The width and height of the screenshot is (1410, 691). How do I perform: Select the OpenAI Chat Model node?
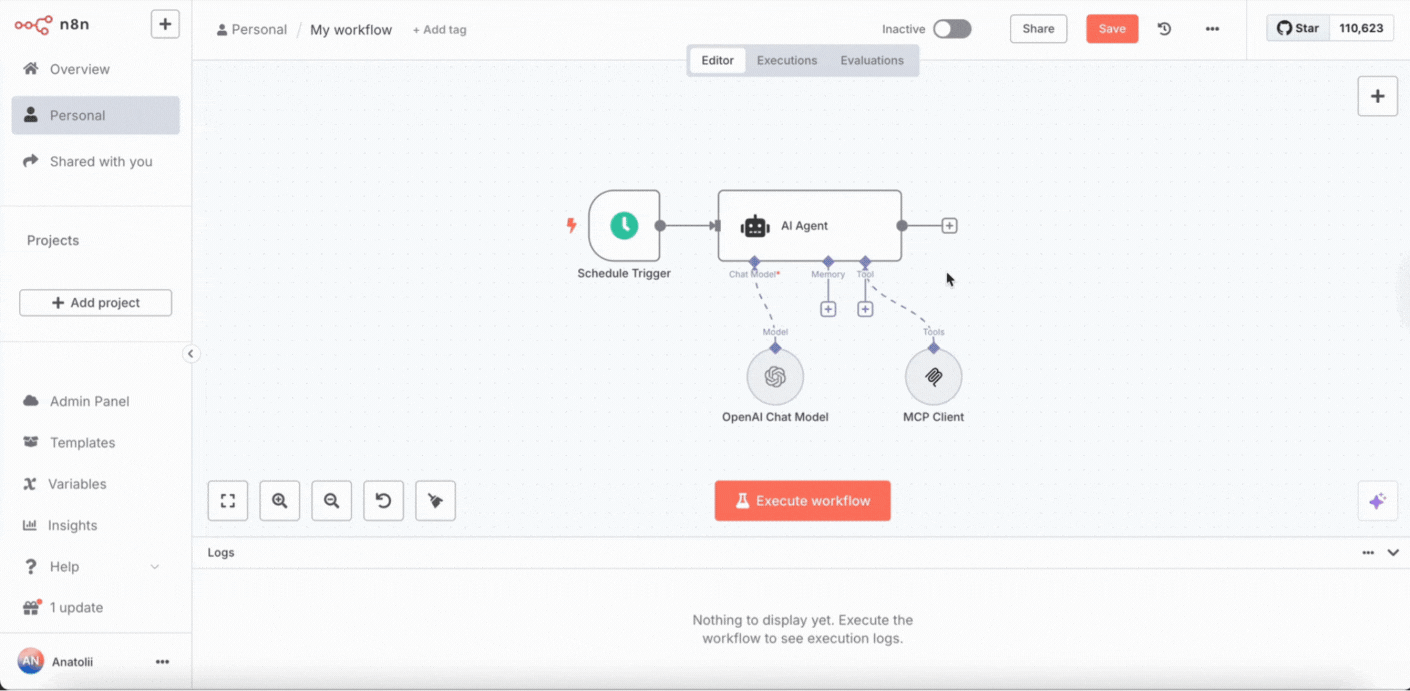775,377
